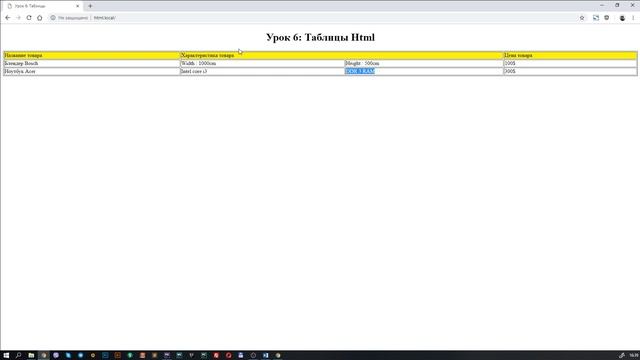640x360 pixels.
Task: Click the Ноутбук Acer table cell
Action: click(92, 71)
